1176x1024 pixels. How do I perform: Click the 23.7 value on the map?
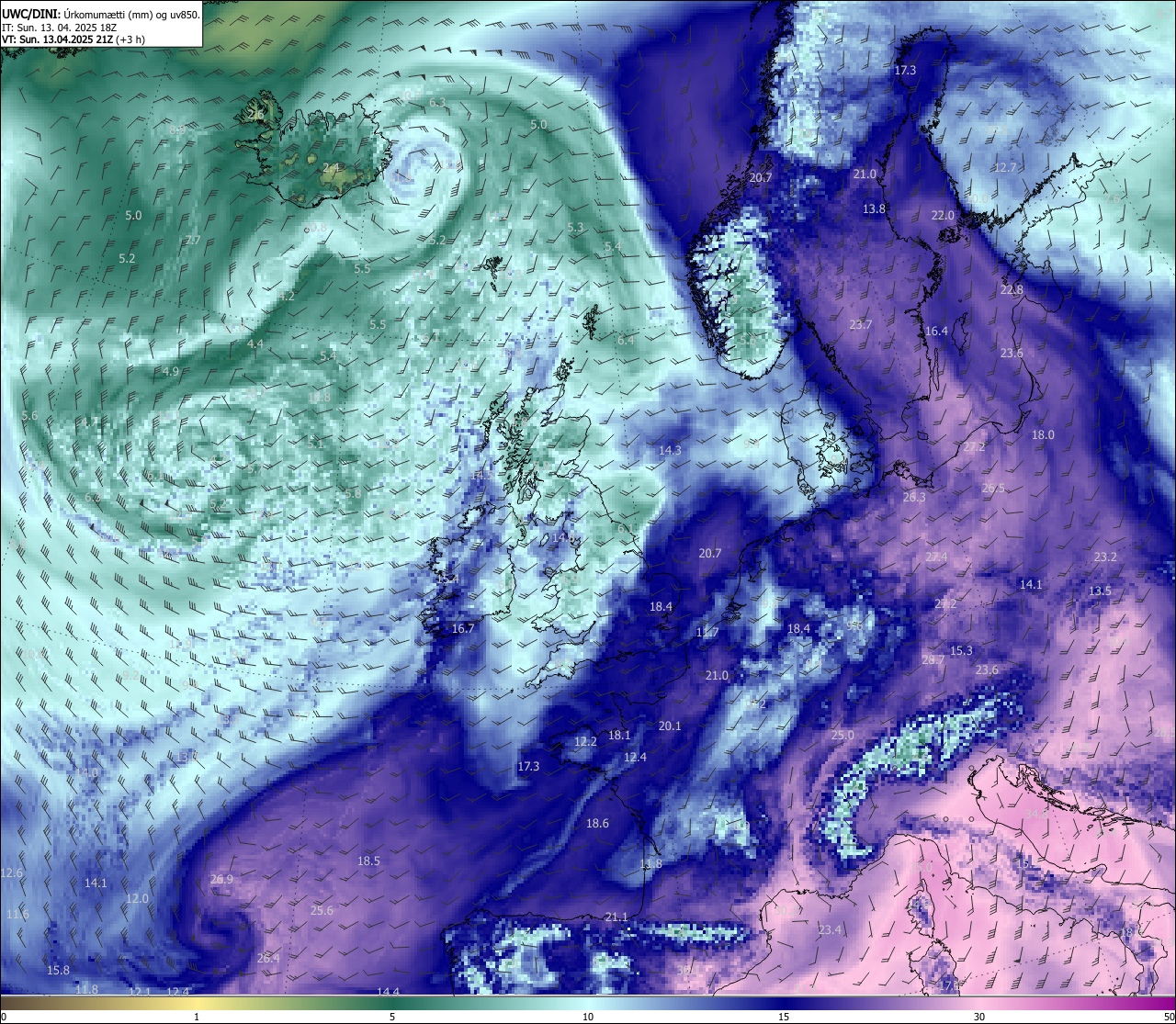pyautogui.click(x=861, y=325)
